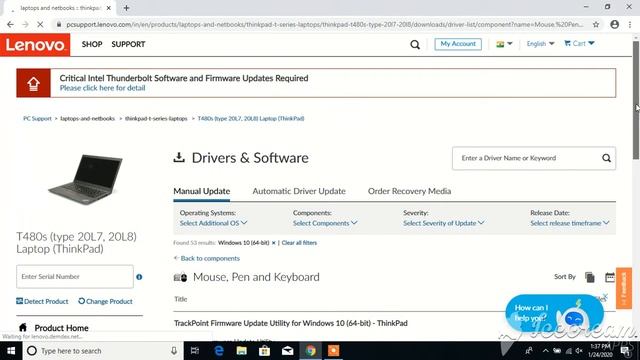Sort by calendar date icon

click(609, 277)
